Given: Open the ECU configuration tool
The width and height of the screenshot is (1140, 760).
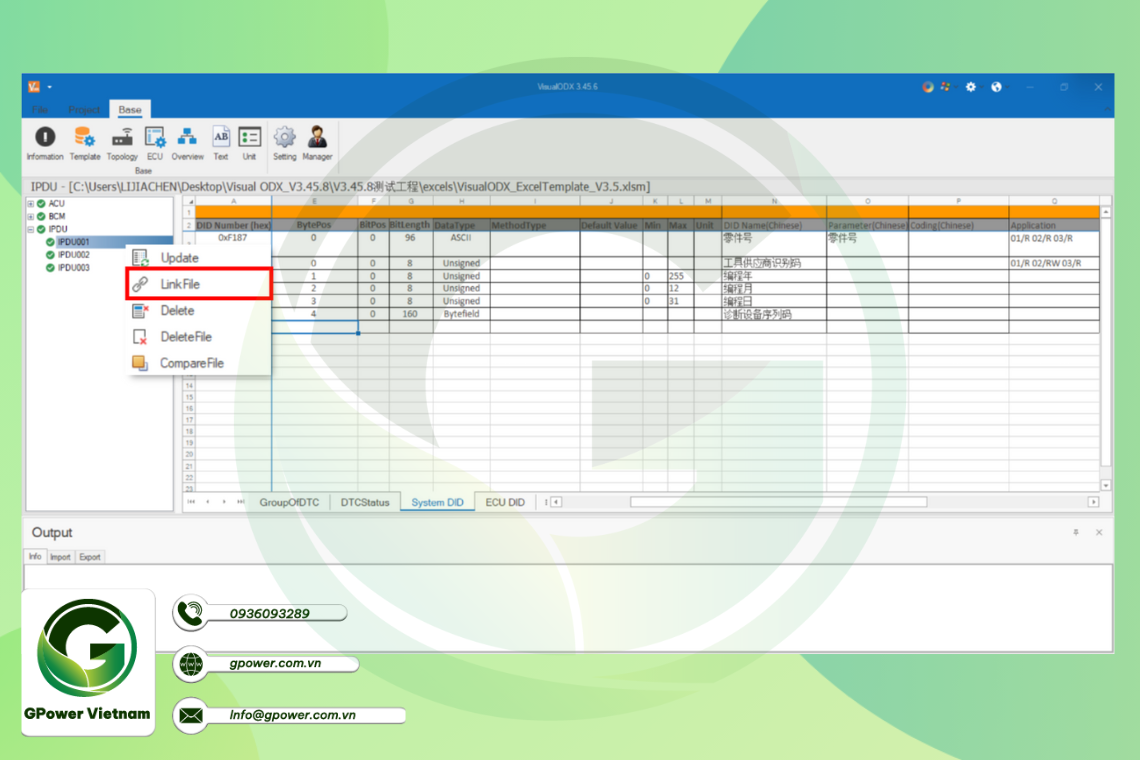Looking at the screenshot, I should pos(155,143).
